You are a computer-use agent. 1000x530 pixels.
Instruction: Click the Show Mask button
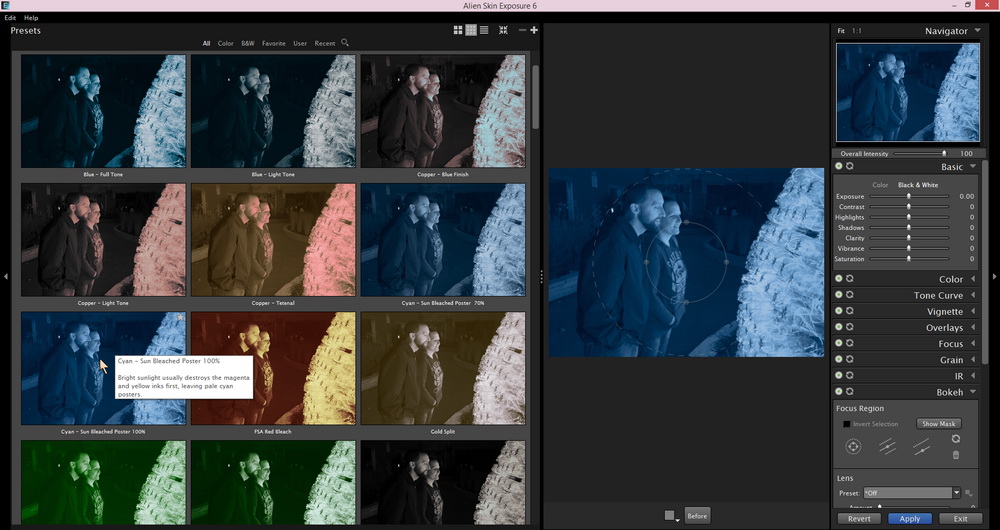pyautogui.click(x=937, y=424)
